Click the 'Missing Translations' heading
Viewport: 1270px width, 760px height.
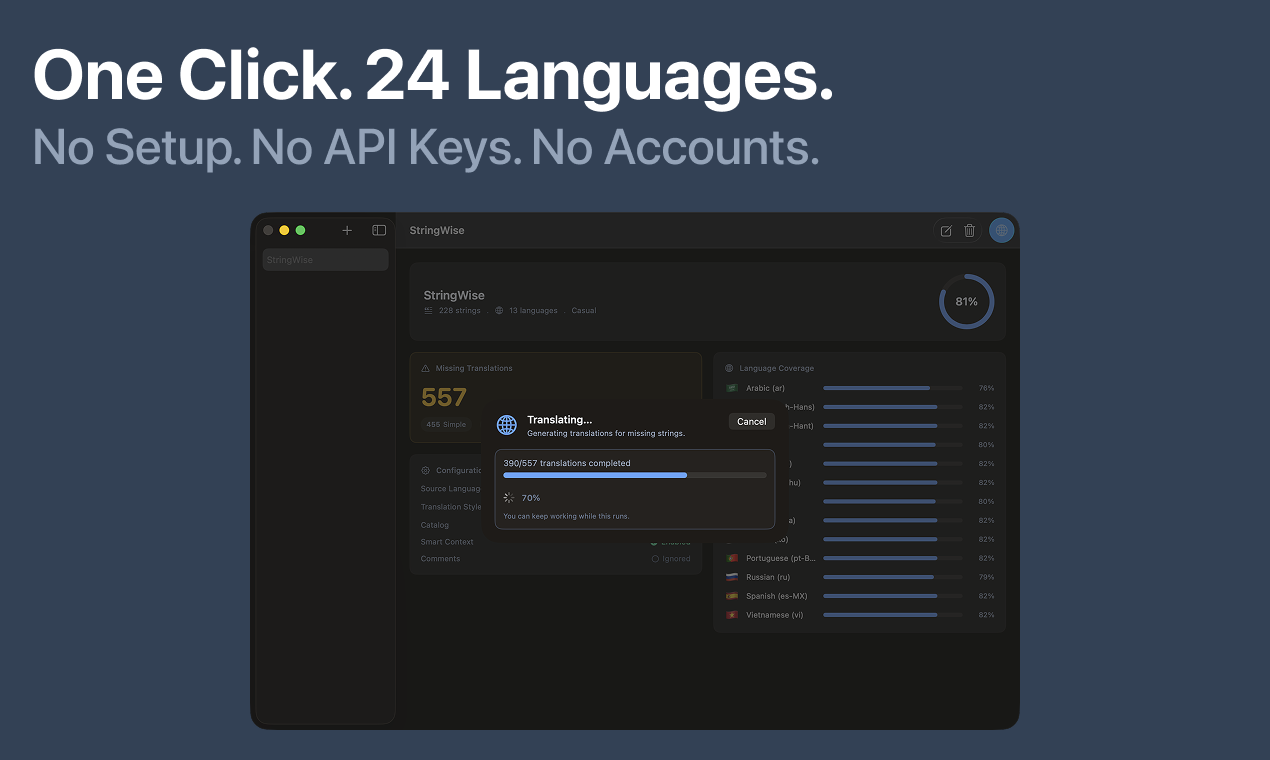474,368
